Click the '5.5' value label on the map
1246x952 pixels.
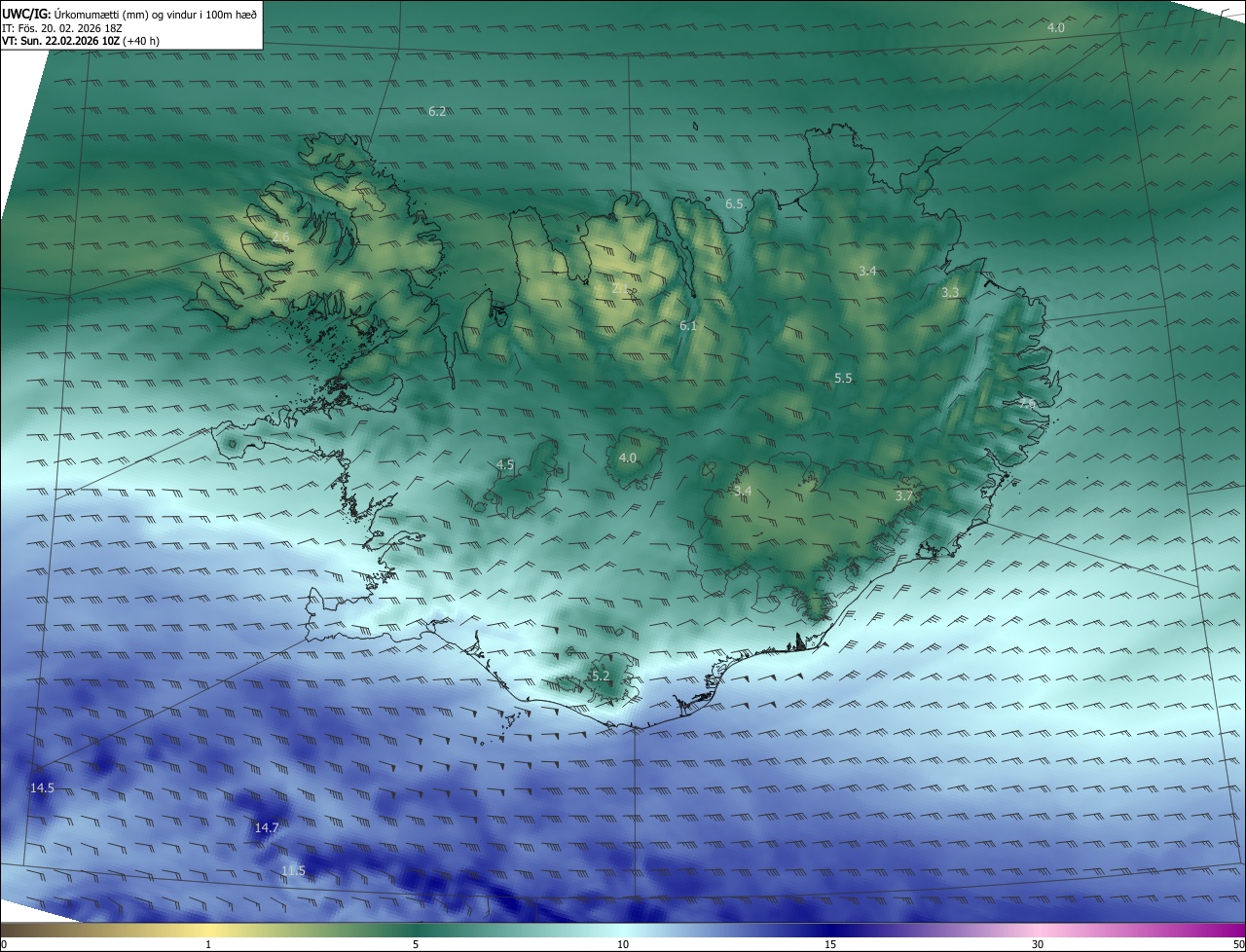click(843, 379)
